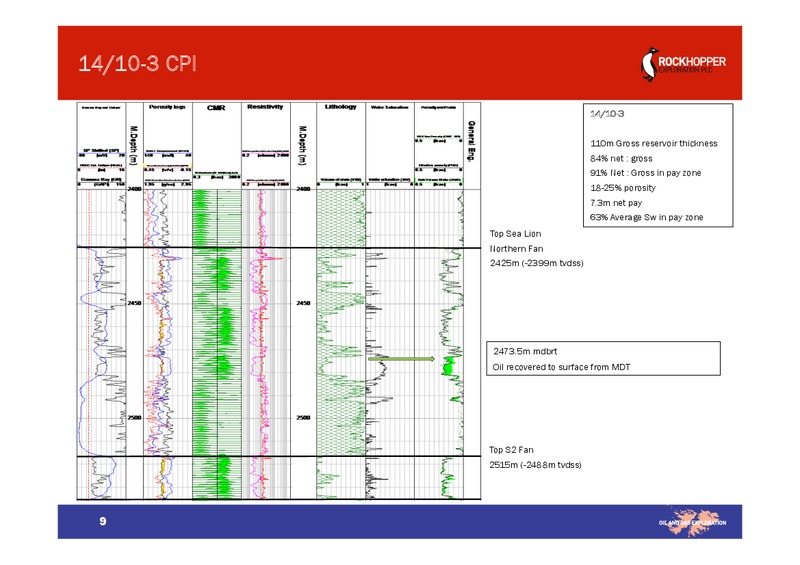This screenshot has height=565, width=800.
Task: Select '91% Net : Gross in pay zone'
Action: pyautogui.click(x=645, y=173)
